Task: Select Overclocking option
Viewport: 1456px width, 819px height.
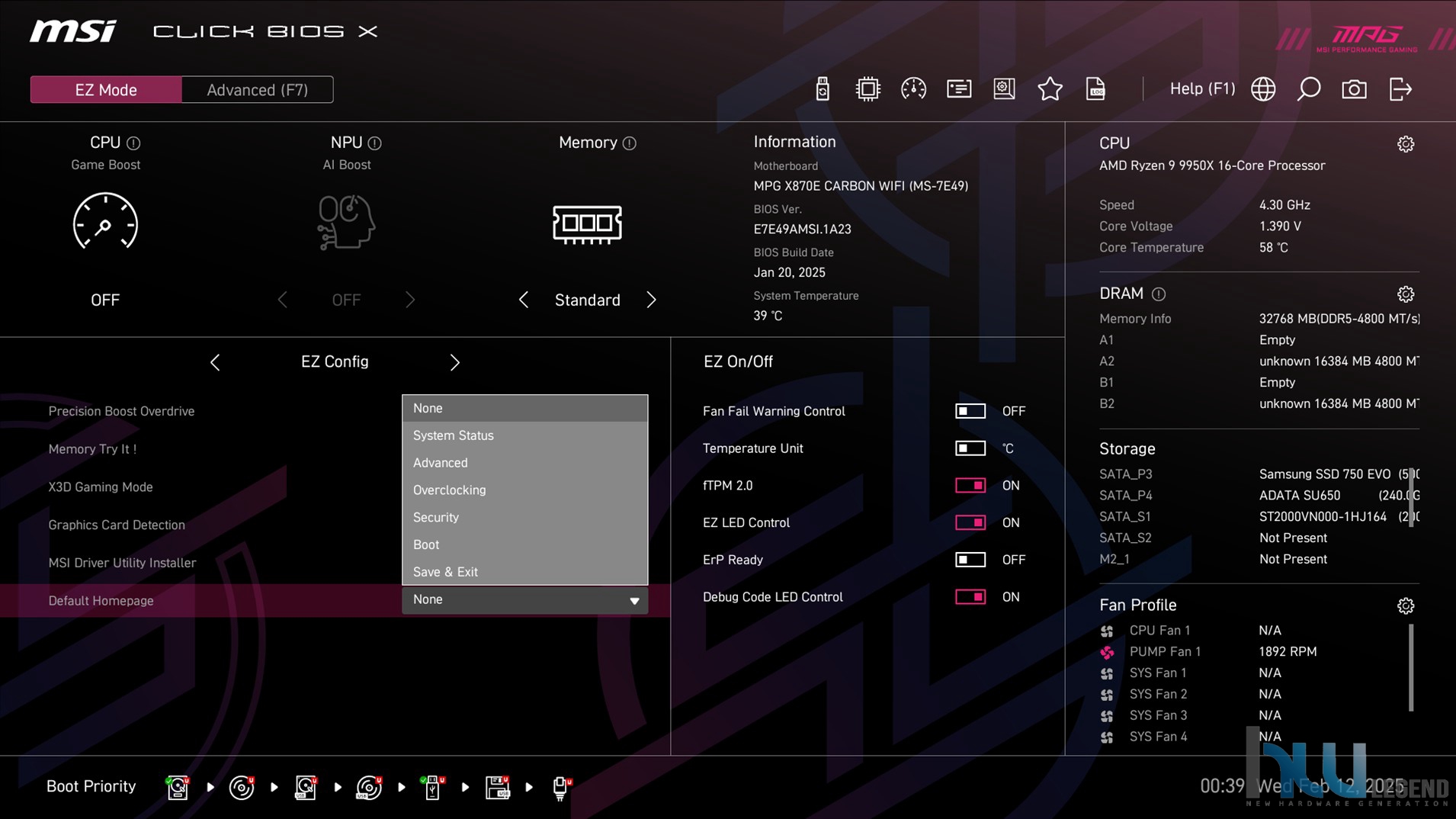Action: coord(524,490)
